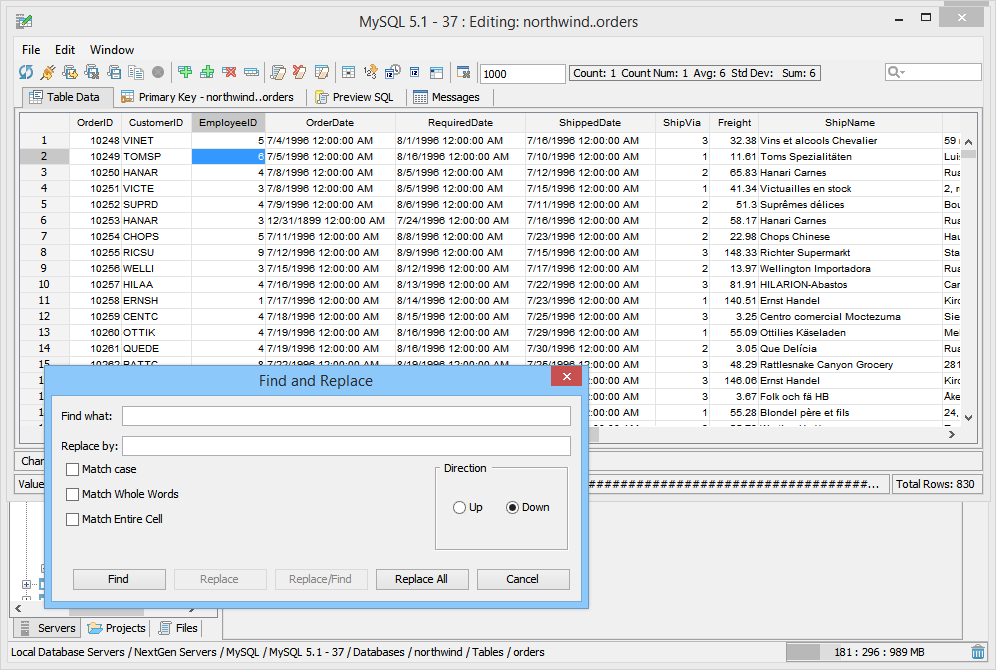Click the row limit field showing 1000

[522, 74]
